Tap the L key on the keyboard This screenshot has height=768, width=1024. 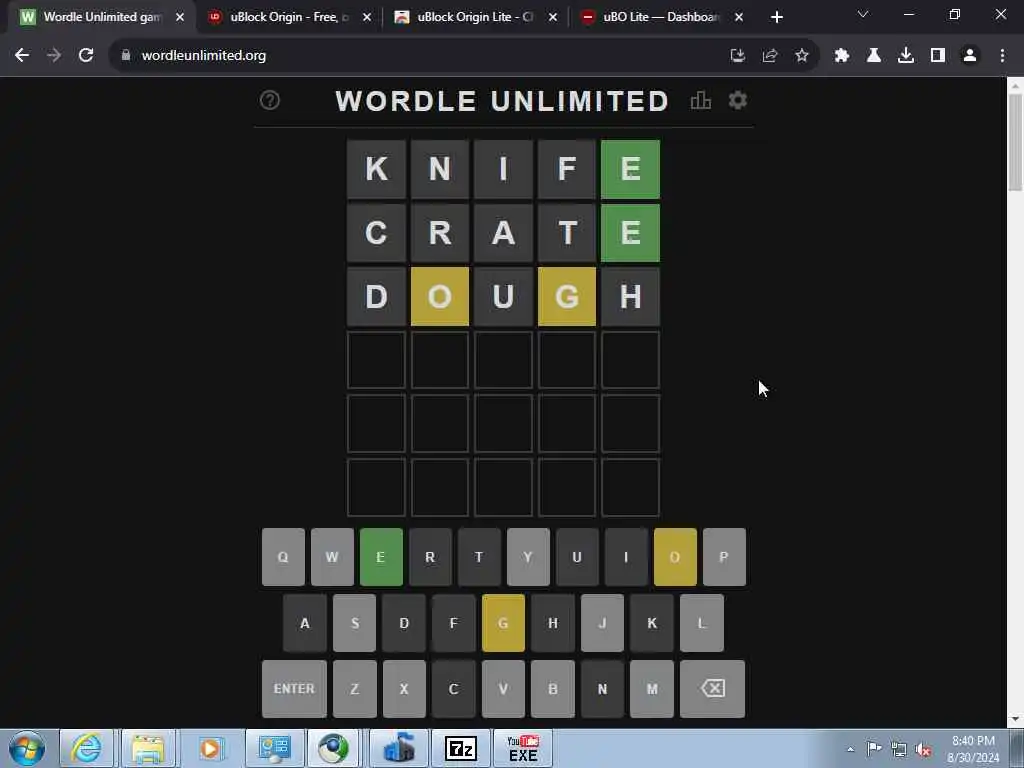point(702,623)
